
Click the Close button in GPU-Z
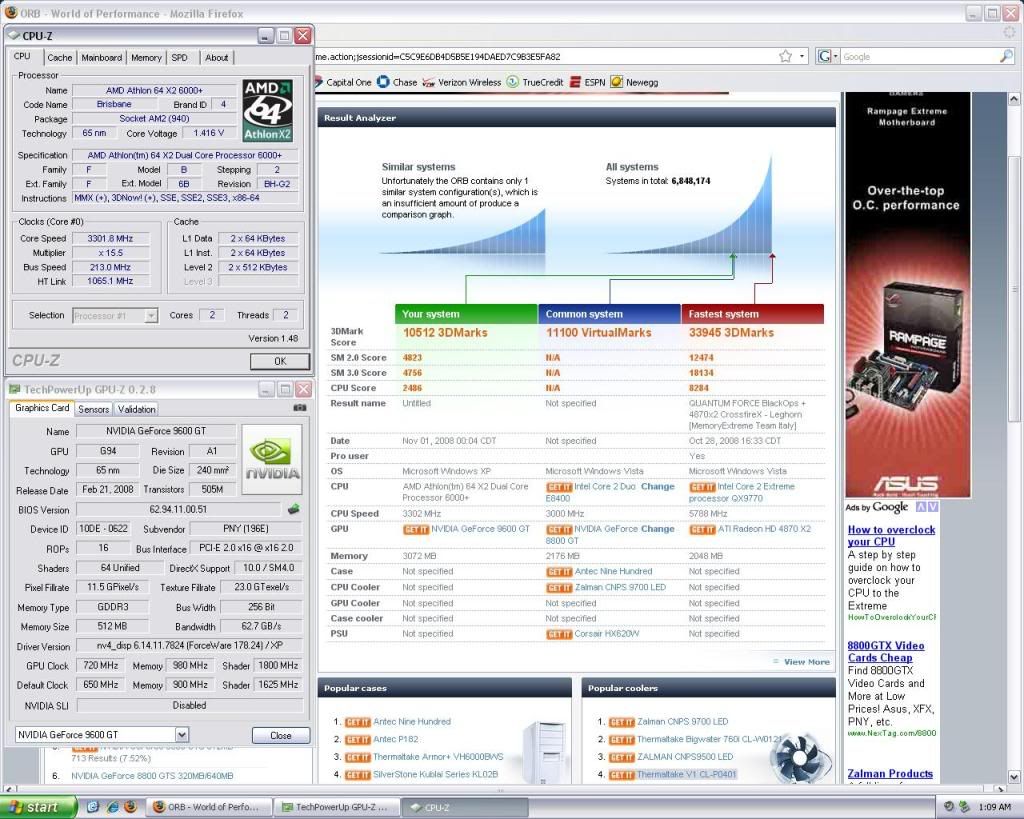(281, 735)
